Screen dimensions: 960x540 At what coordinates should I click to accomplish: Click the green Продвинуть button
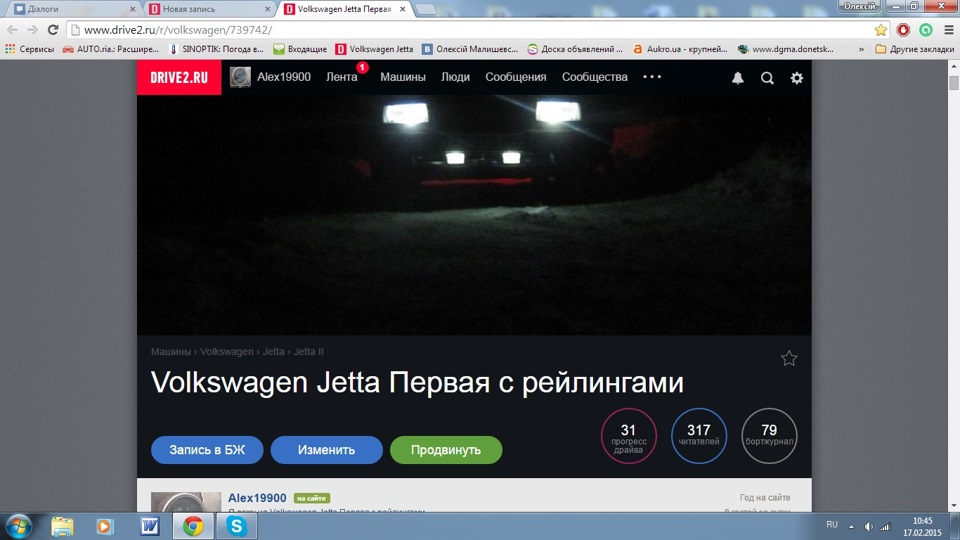tap(446, 450)
